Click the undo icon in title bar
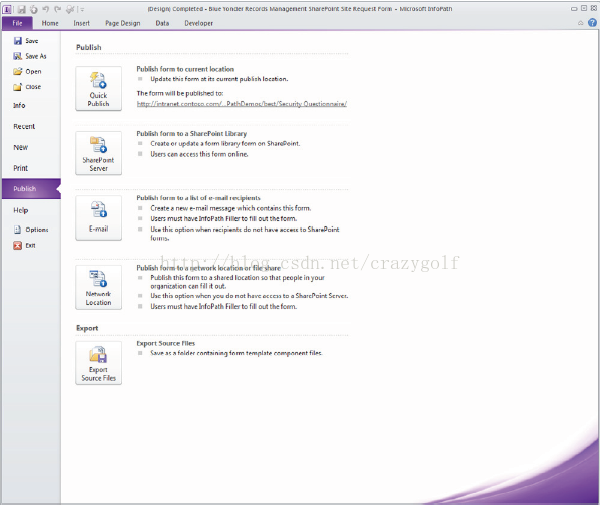 [46, 9]
